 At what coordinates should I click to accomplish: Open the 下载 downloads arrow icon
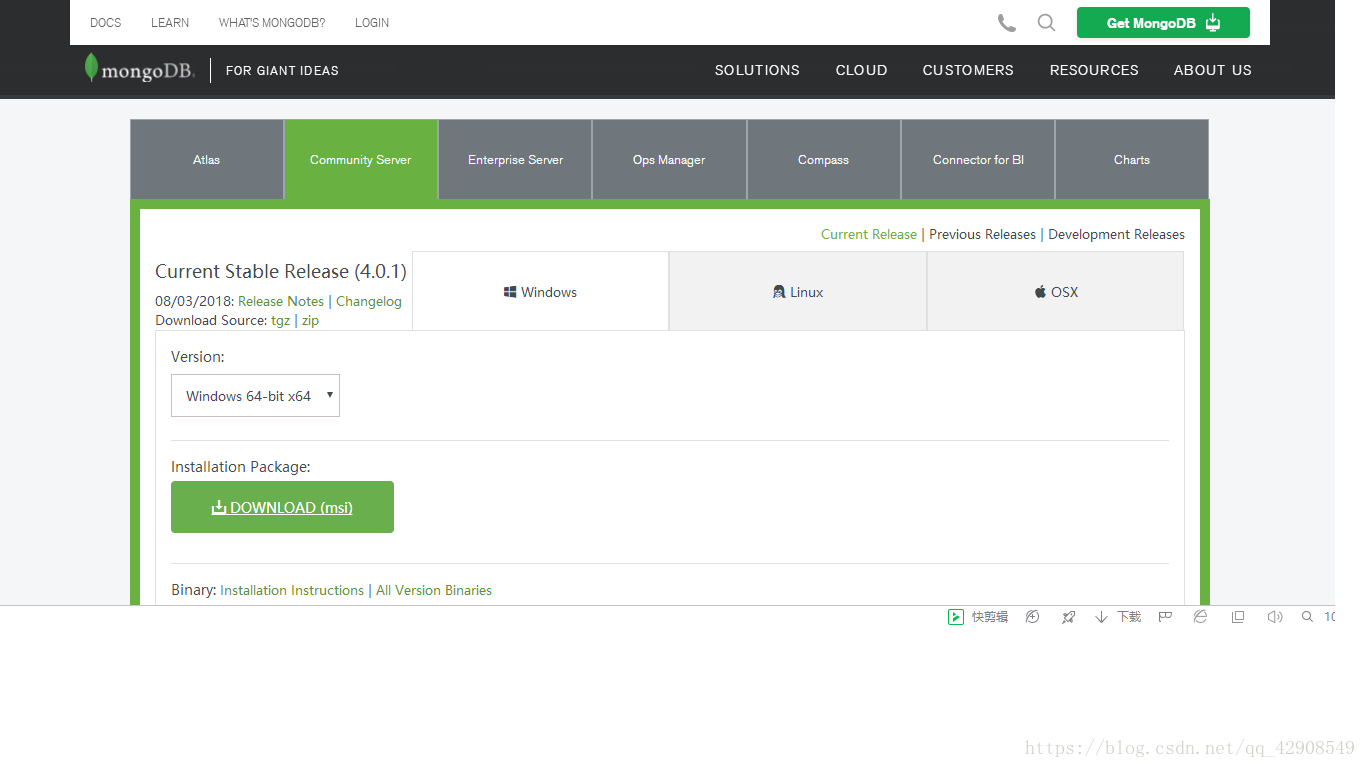coord(1101,617)
